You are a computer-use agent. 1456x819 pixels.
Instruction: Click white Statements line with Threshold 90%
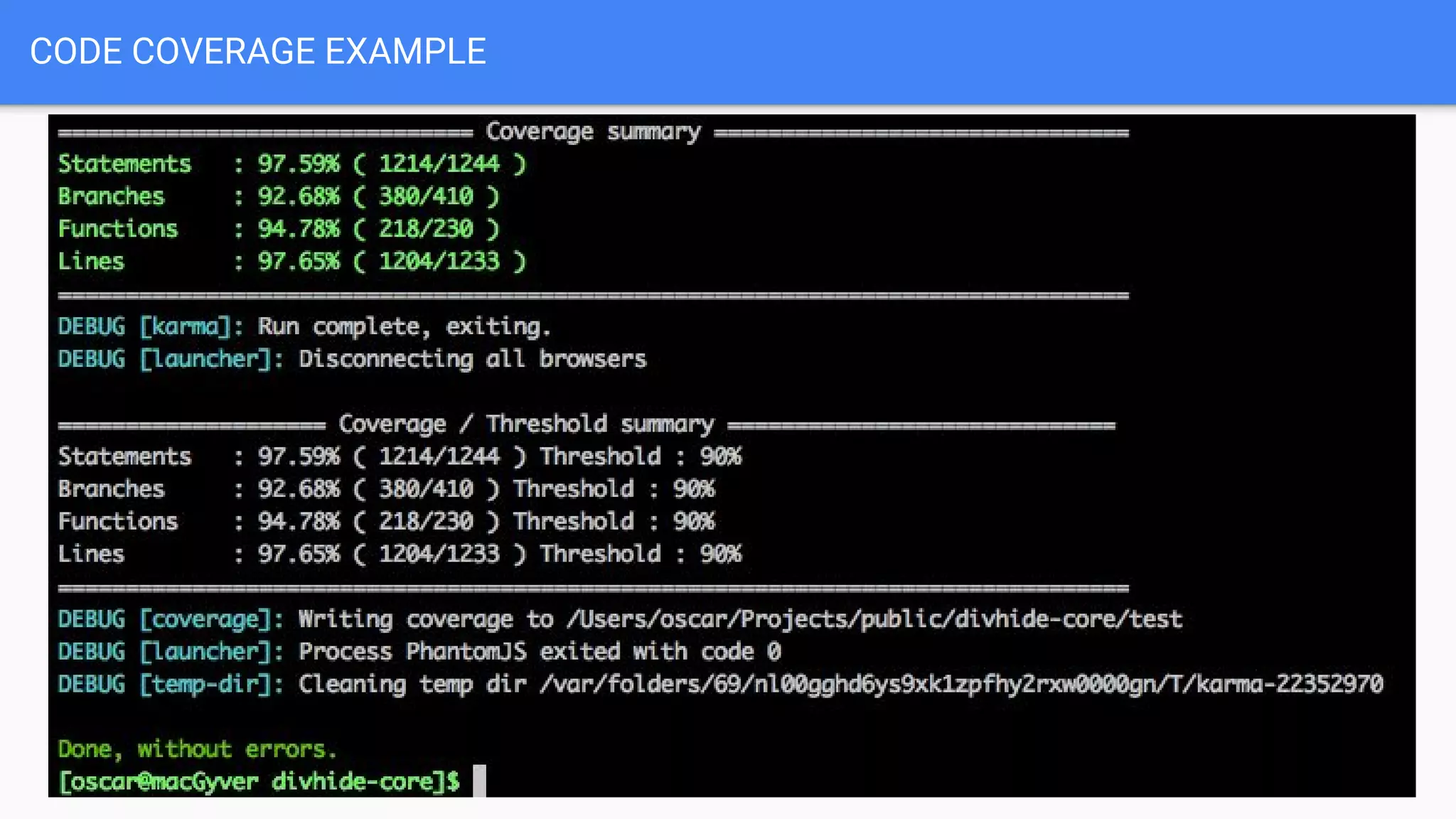[x=400, y=457]
